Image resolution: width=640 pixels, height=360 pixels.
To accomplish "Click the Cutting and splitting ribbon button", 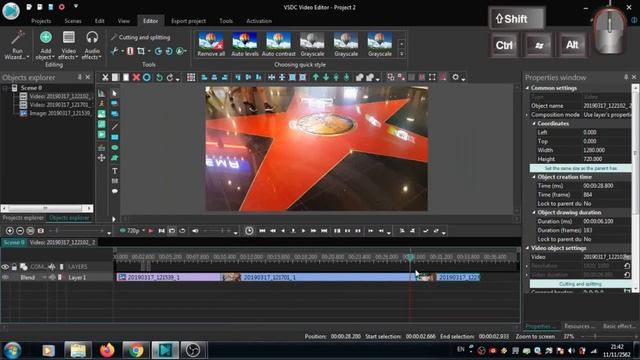I will (140, 37).
